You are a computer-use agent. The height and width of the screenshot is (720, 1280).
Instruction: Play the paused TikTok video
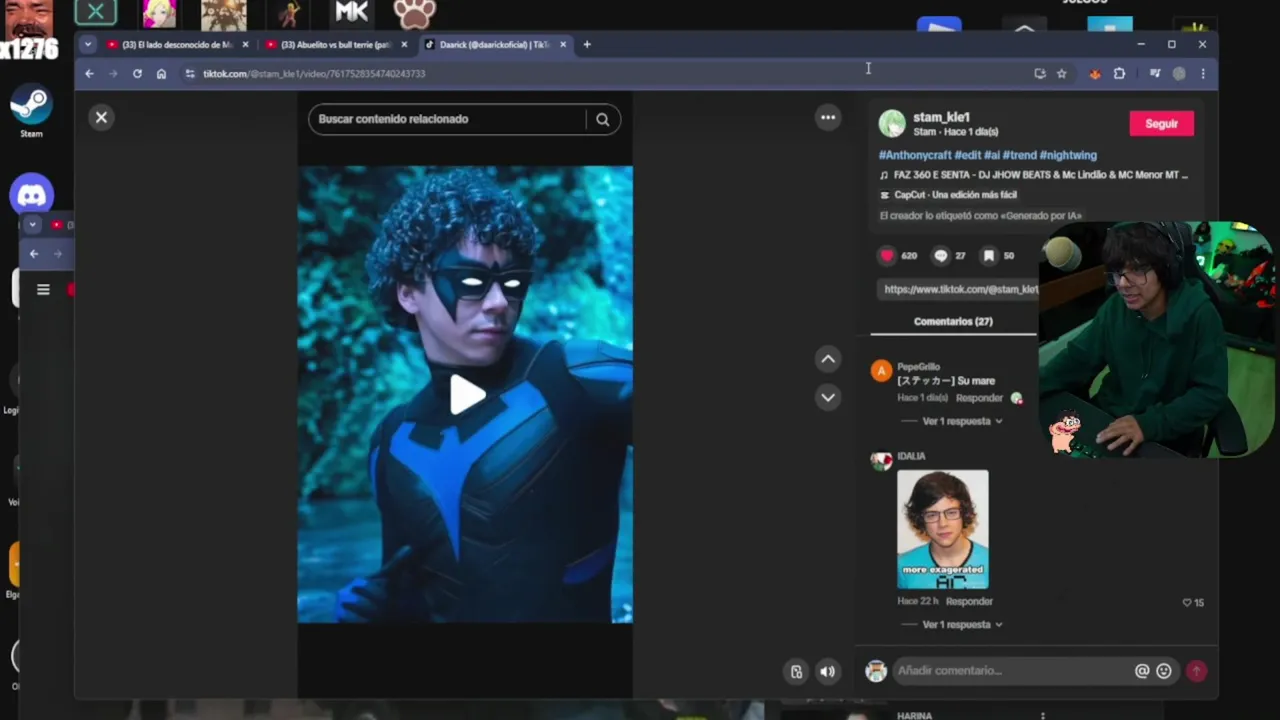466,394
